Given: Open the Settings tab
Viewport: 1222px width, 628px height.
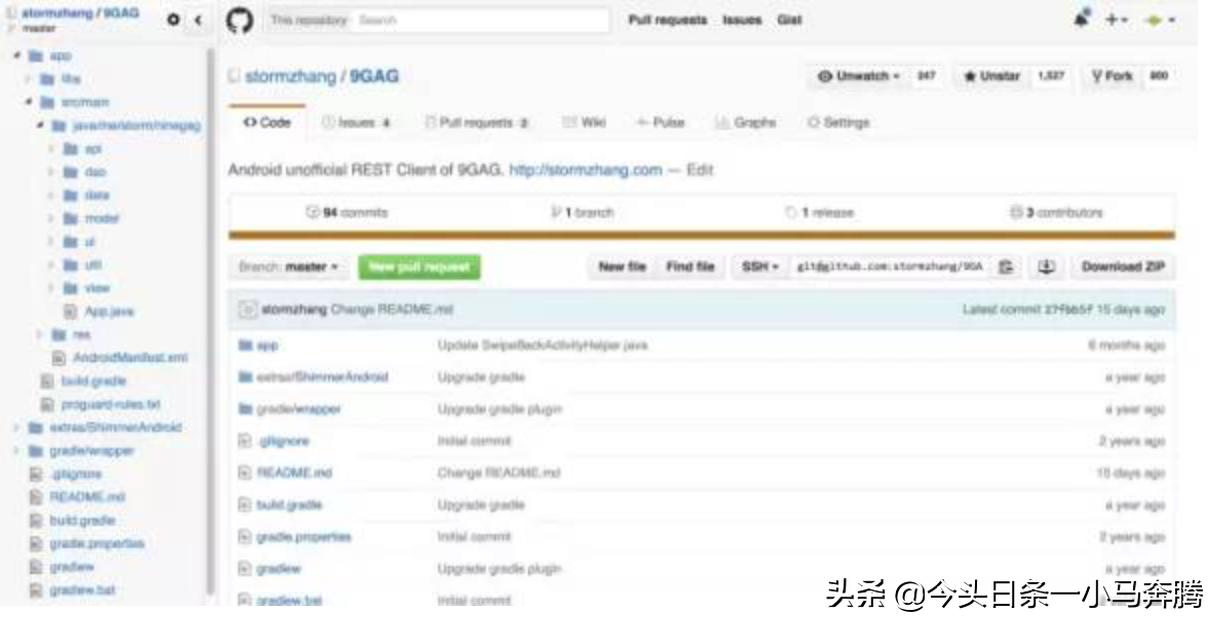Looking at the screenshot, I should (x=838, y=122).
